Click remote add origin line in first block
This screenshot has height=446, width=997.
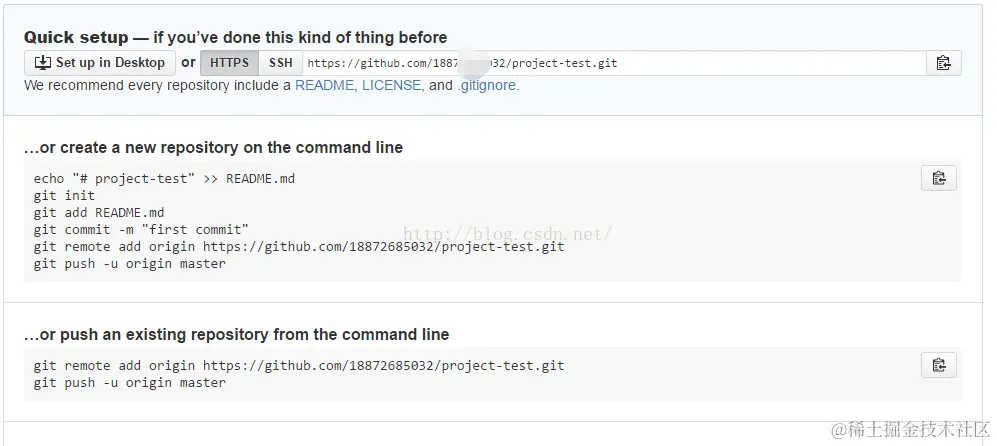click(x=298, y=246)
